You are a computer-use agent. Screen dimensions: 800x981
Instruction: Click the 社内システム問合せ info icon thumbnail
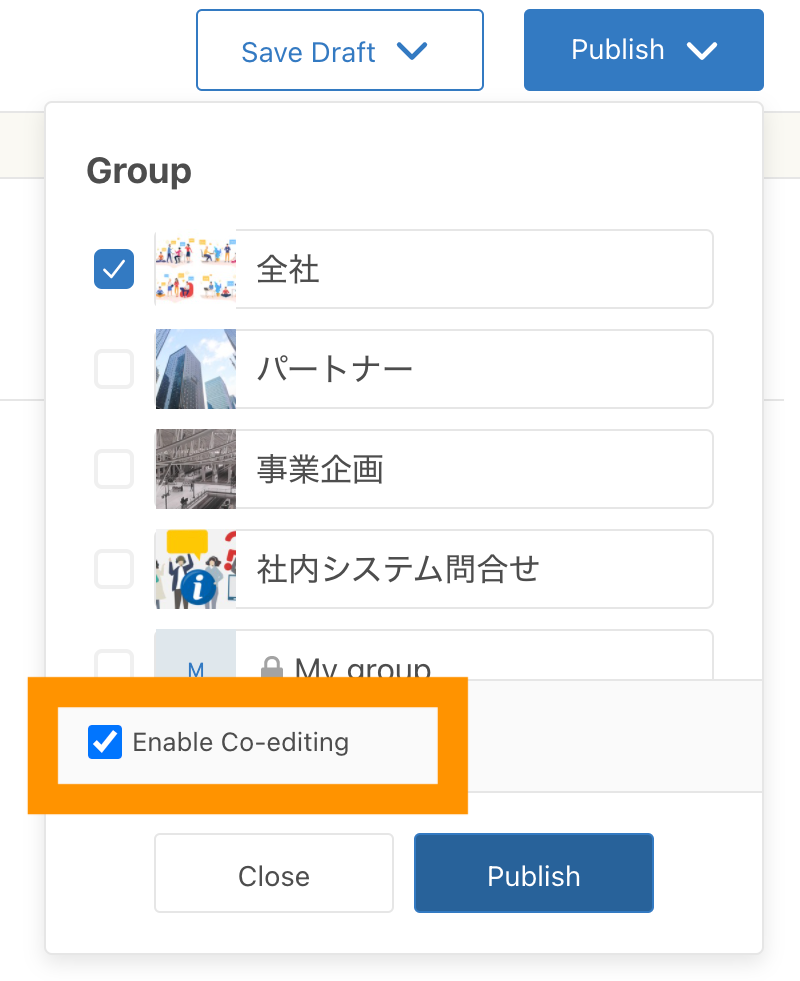click(x=196, y=569)
